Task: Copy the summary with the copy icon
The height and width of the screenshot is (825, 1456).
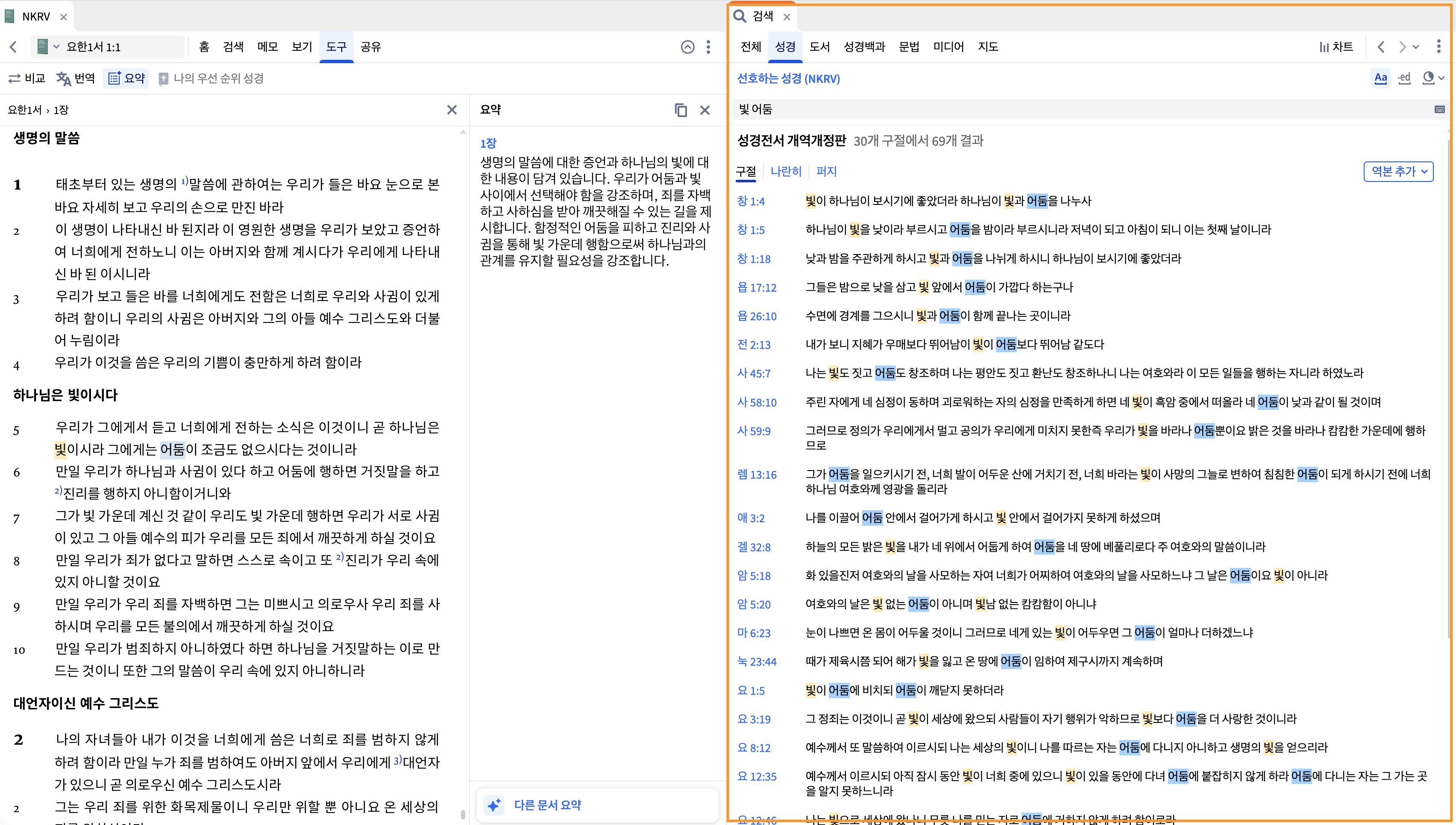Action: coord(681,110)
